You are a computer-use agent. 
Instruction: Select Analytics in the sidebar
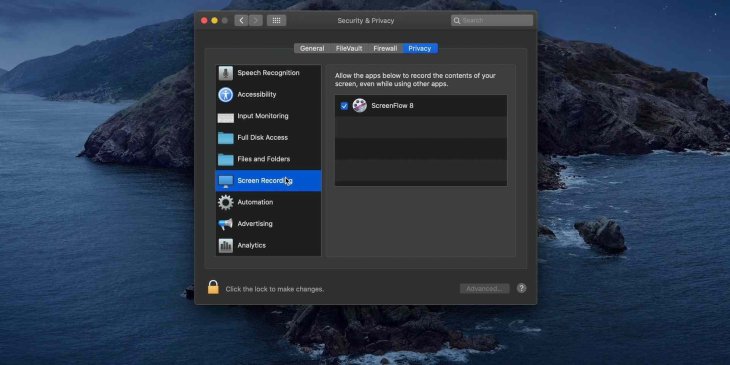[269, 245]
